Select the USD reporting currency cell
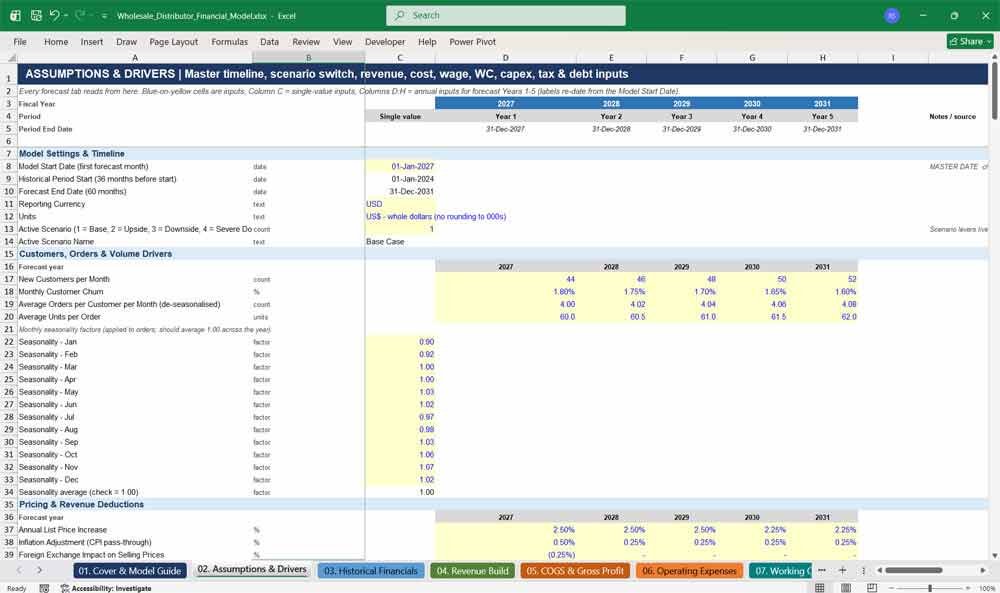This screenshot has height=593, width=1000. click(x=400, y=204)
